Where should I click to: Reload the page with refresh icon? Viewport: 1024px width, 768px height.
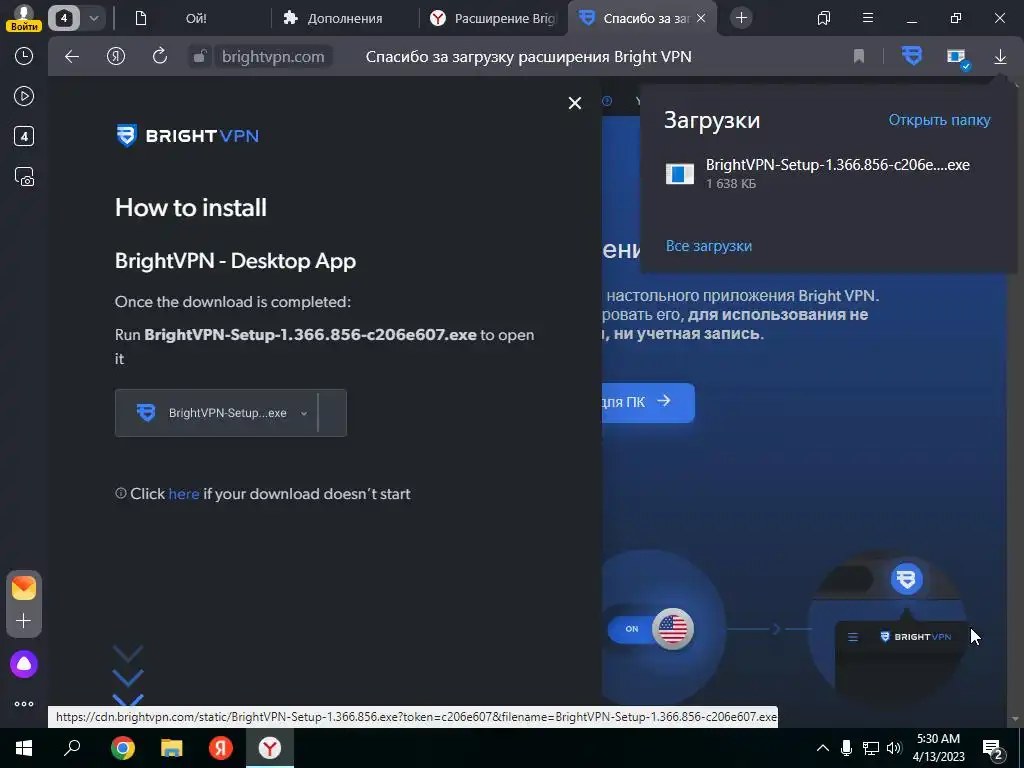(160, 57)
